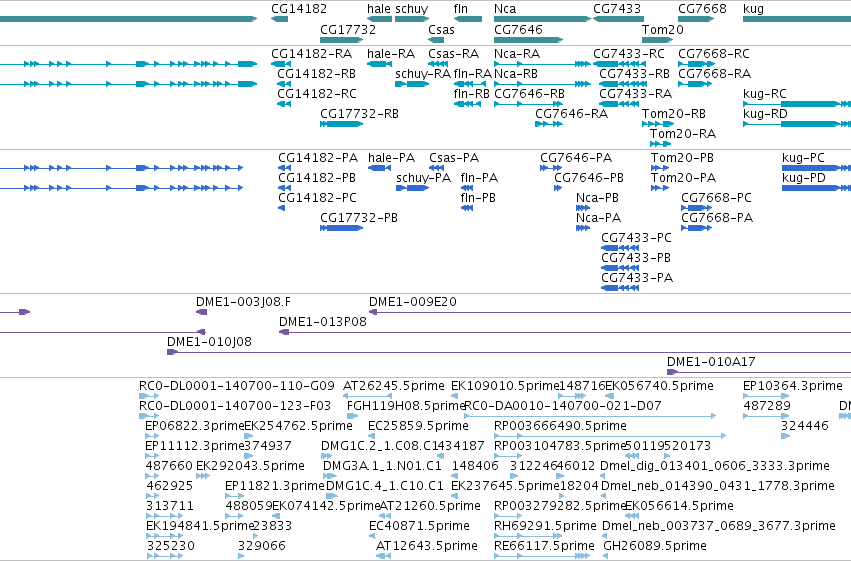
Task: Open protein CG7433-PA
Action: point(637,278)
